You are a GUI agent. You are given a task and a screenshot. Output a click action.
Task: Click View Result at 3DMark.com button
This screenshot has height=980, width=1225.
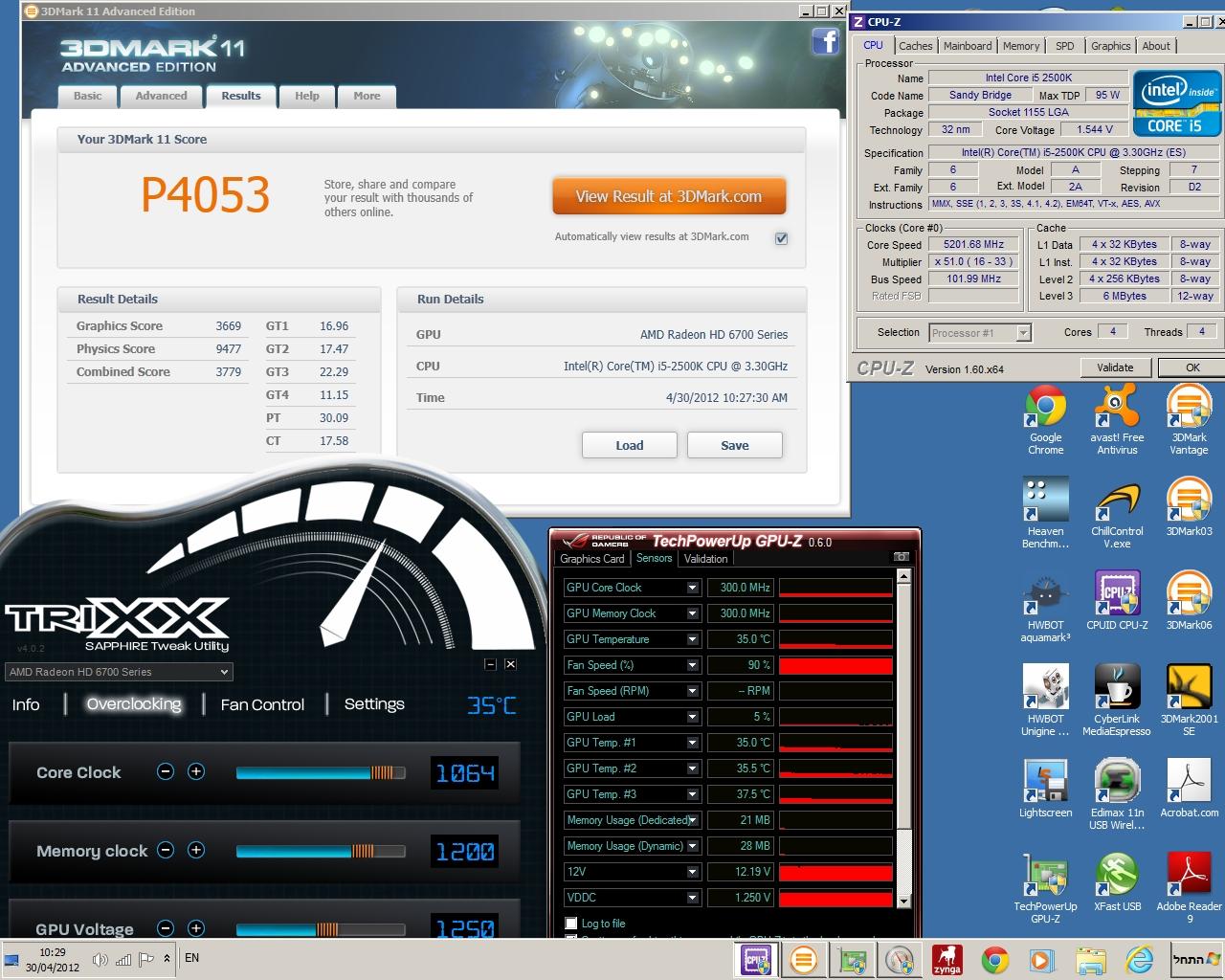pyautogui.click(x=669, y=196)
